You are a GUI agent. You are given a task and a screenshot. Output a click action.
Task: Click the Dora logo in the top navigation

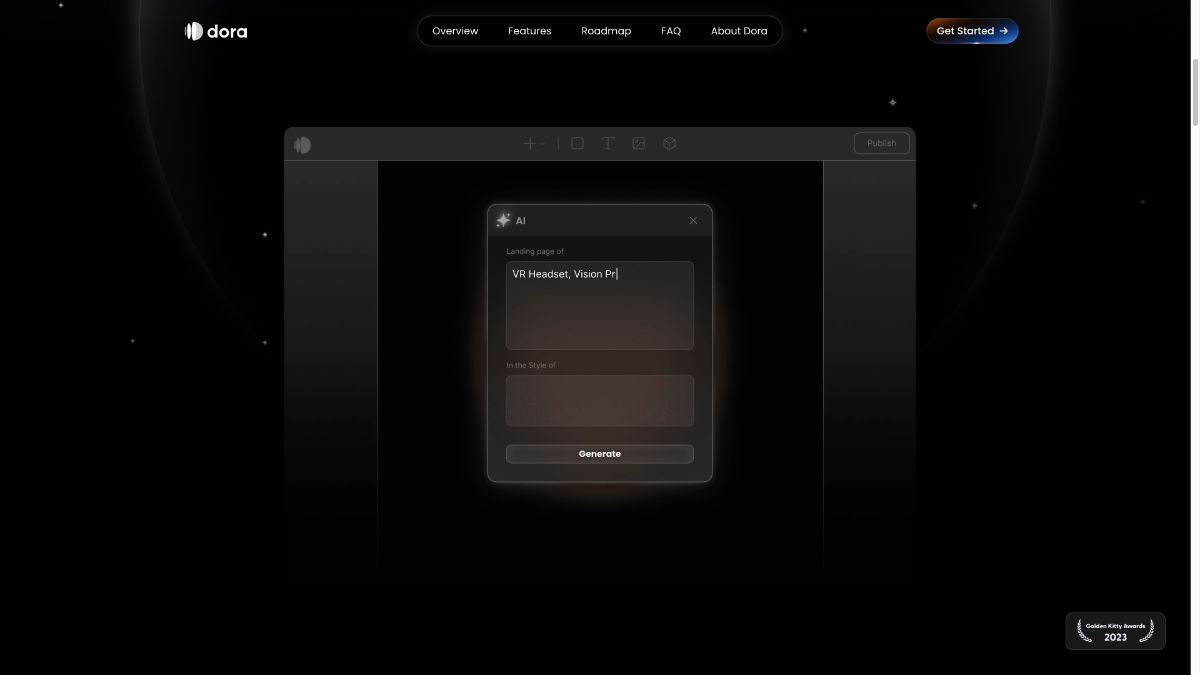click(215, 31)
